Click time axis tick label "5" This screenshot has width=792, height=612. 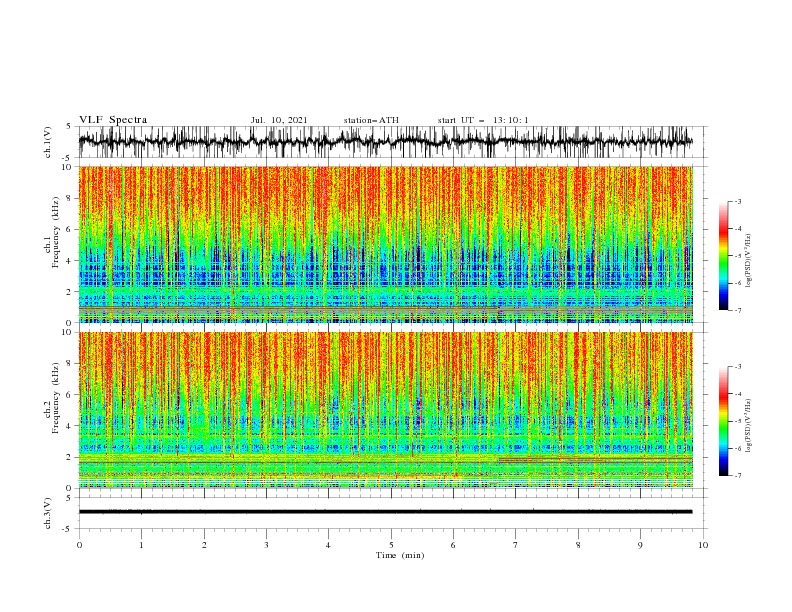[x=391, y=545]
